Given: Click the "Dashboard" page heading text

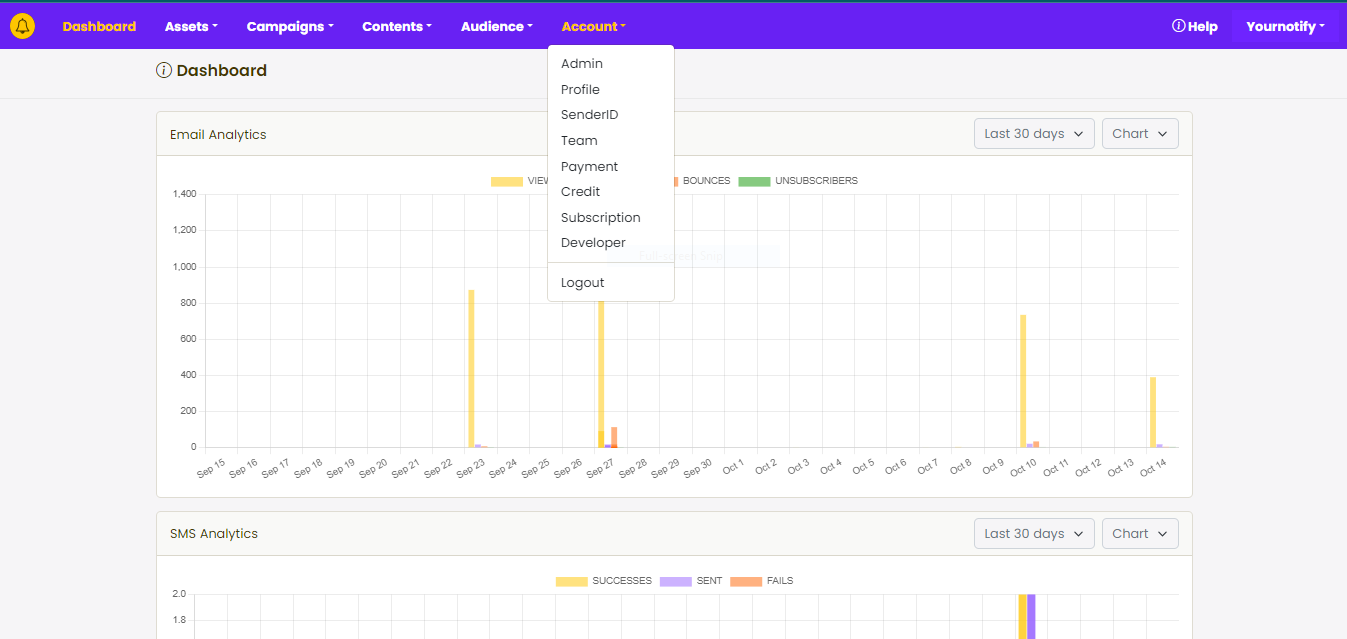Looking at the screenshot, I should [x=222, y=71].
